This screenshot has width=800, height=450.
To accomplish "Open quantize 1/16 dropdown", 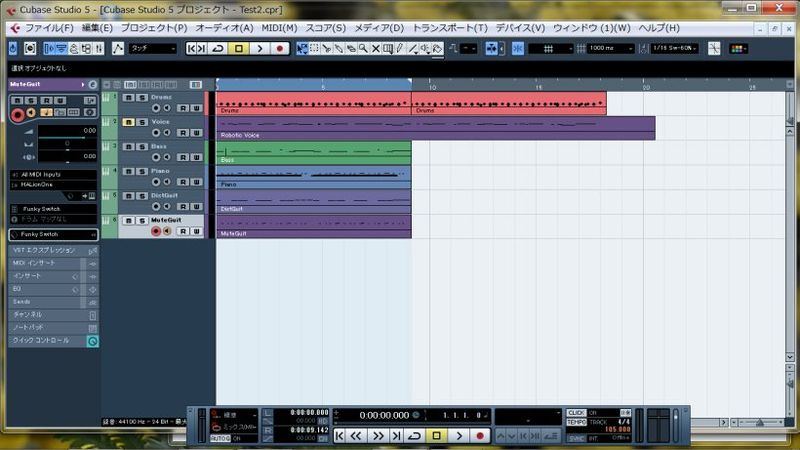I will tap(675, 48).
